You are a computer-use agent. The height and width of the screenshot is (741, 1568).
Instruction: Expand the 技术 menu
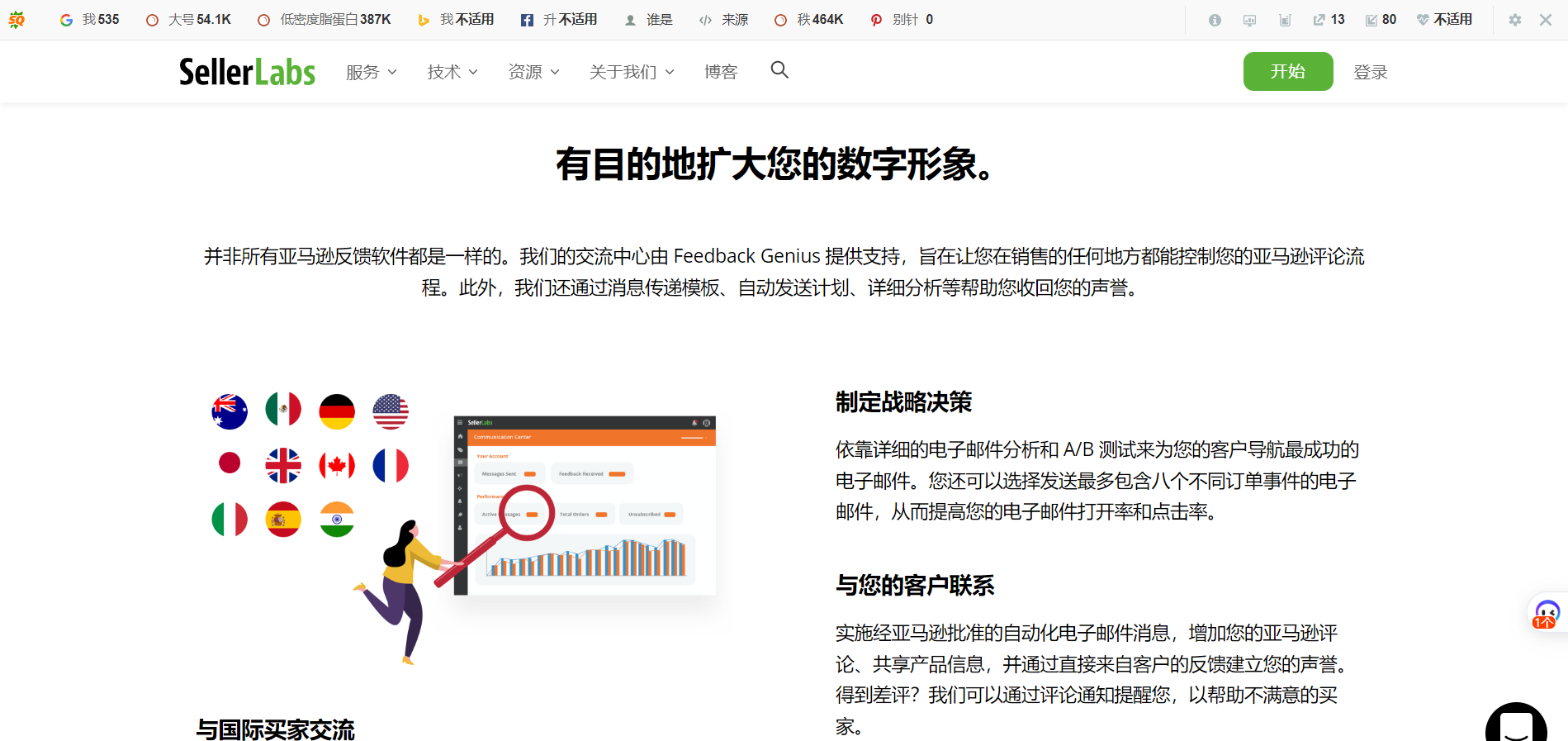[x=452, y=72]
